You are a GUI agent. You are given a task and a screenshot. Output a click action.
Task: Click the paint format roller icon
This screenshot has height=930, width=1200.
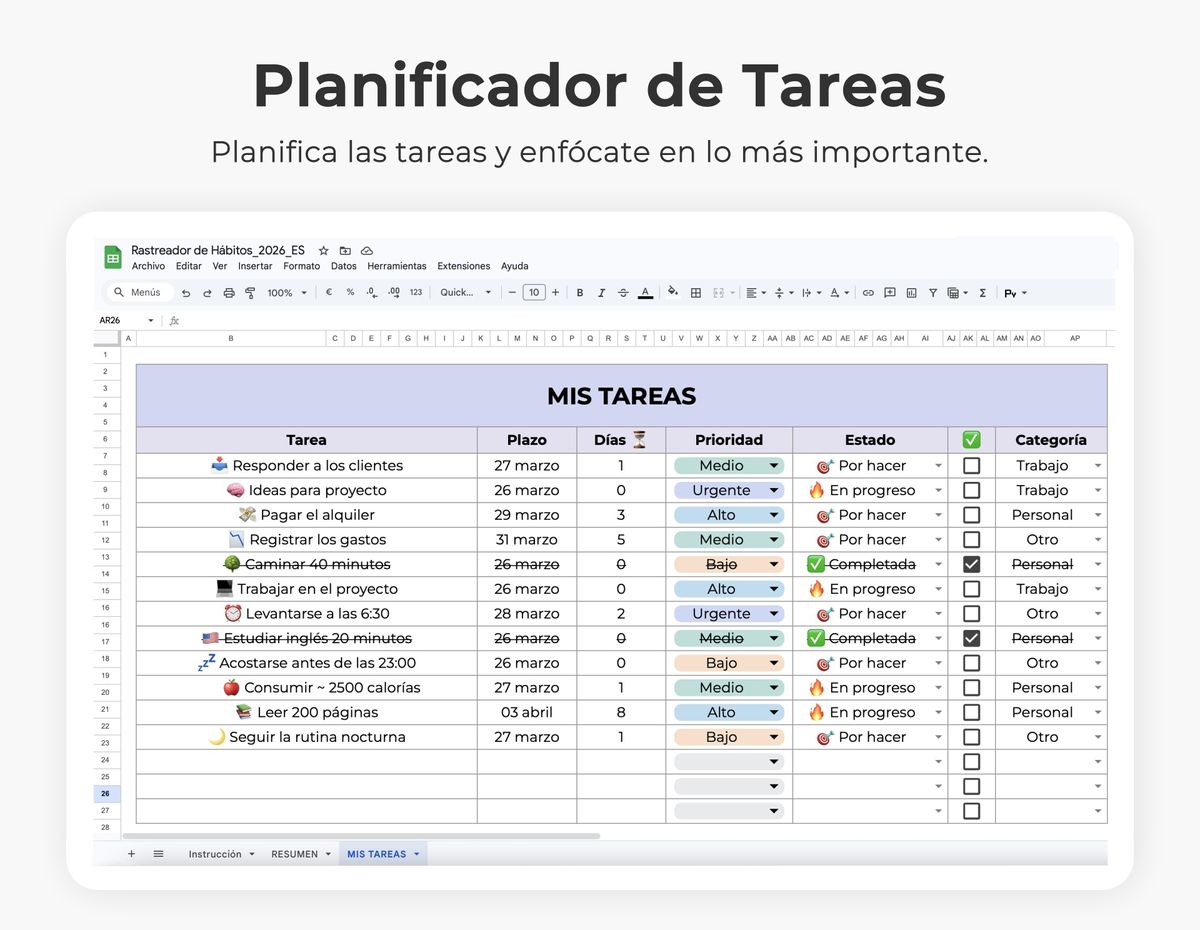point(250,293)
